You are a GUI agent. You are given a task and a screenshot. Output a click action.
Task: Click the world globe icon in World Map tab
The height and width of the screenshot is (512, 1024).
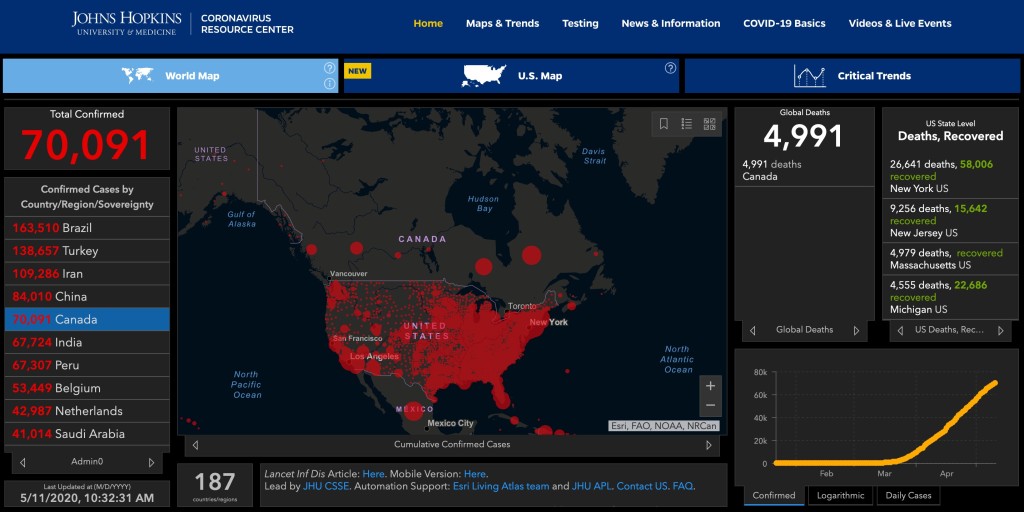137,75
